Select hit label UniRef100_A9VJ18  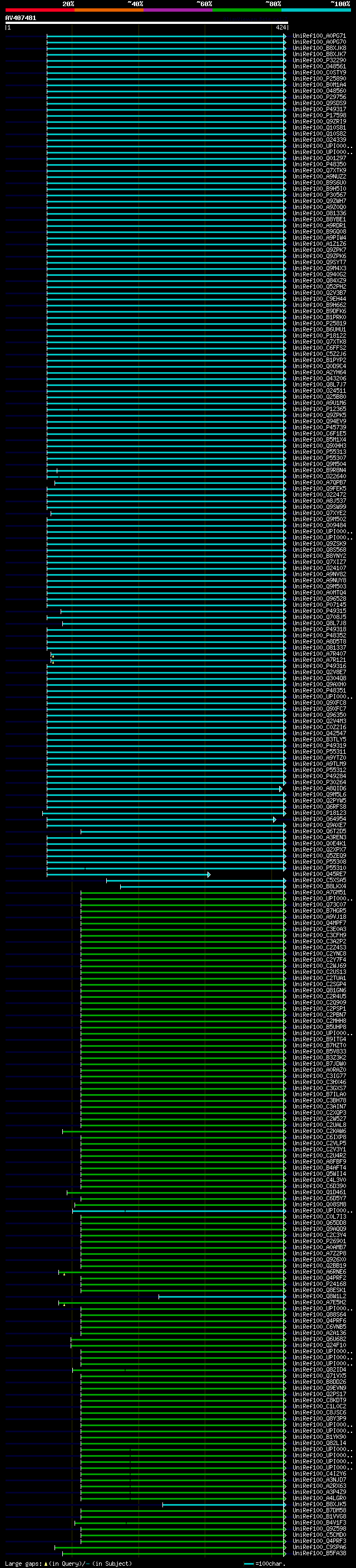[319, 917]
